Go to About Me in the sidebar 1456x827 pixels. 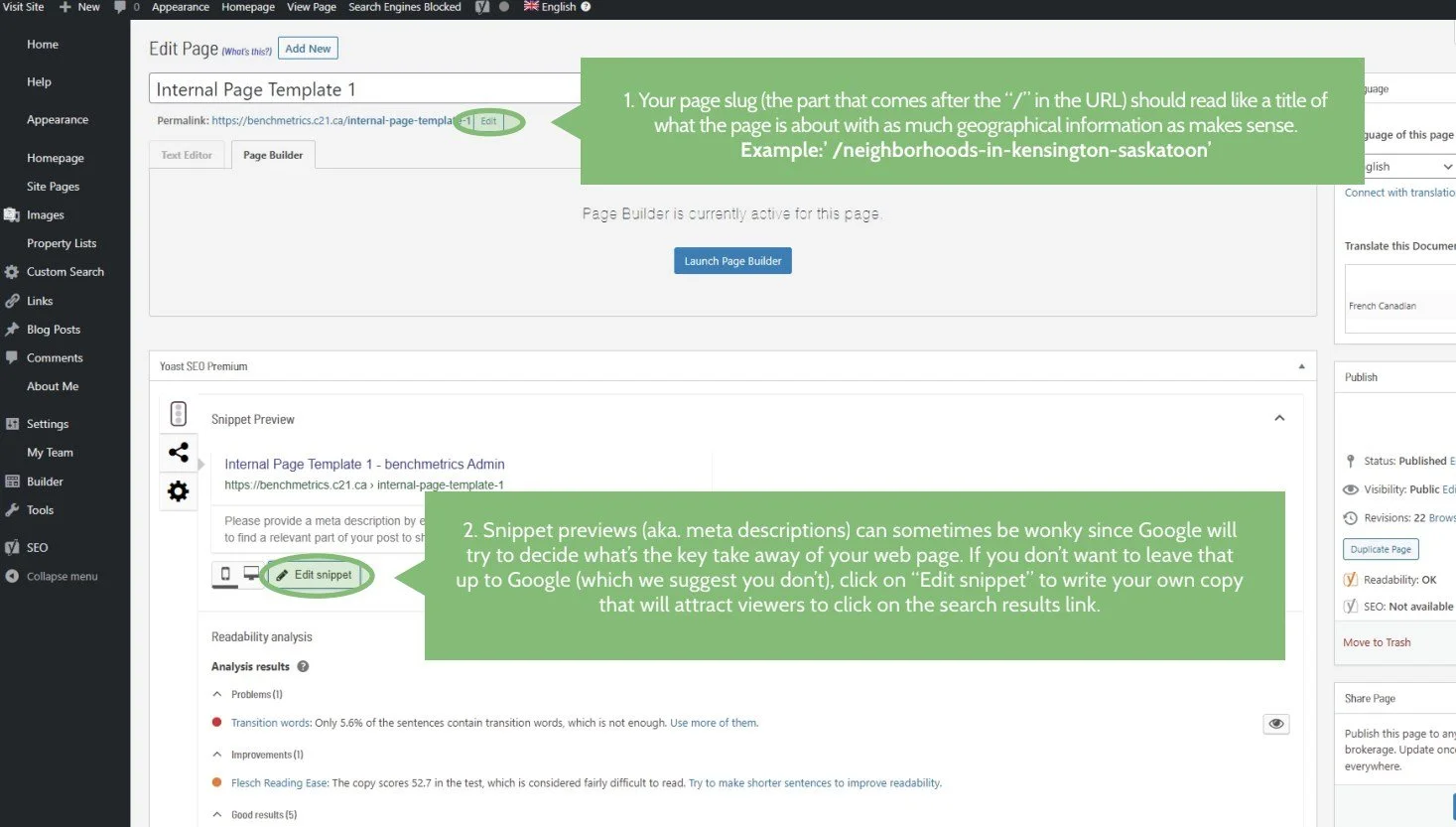pyautogui.click(x=53, y=386)
